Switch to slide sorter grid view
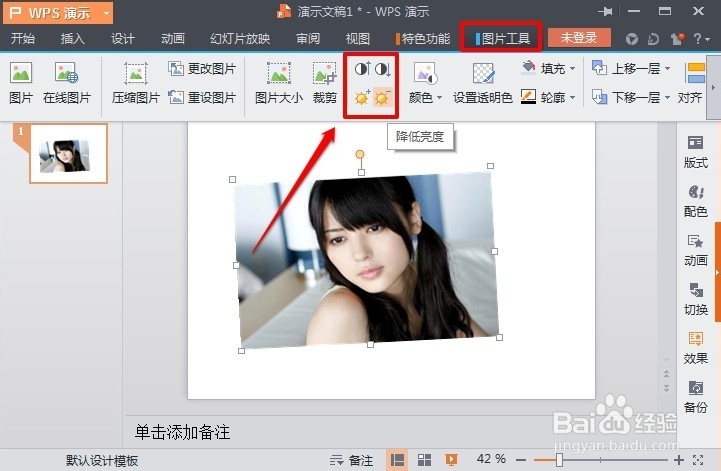The width and height of the screenshot is (721, 471). tap(424, 460)
